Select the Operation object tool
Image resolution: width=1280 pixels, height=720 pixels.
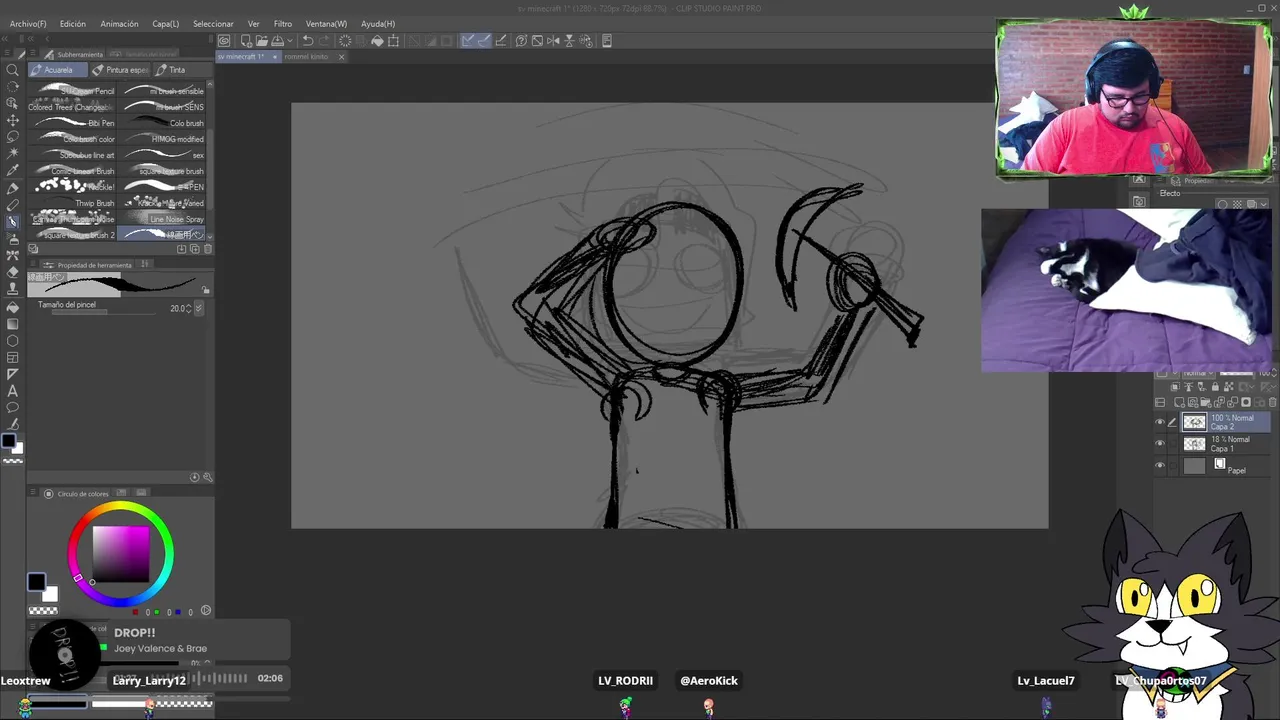point(13,103)
